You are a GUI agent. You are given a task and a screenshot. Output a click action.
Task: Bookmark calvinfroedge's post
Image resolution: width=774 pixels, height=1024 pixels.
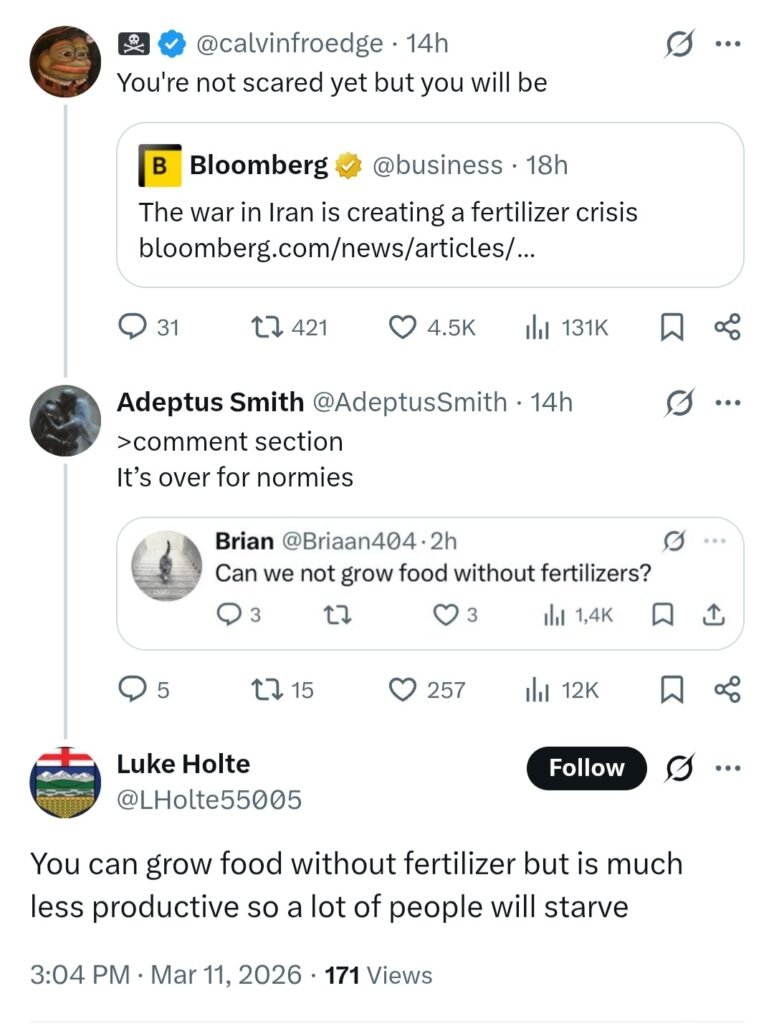(x=670, y=327)
